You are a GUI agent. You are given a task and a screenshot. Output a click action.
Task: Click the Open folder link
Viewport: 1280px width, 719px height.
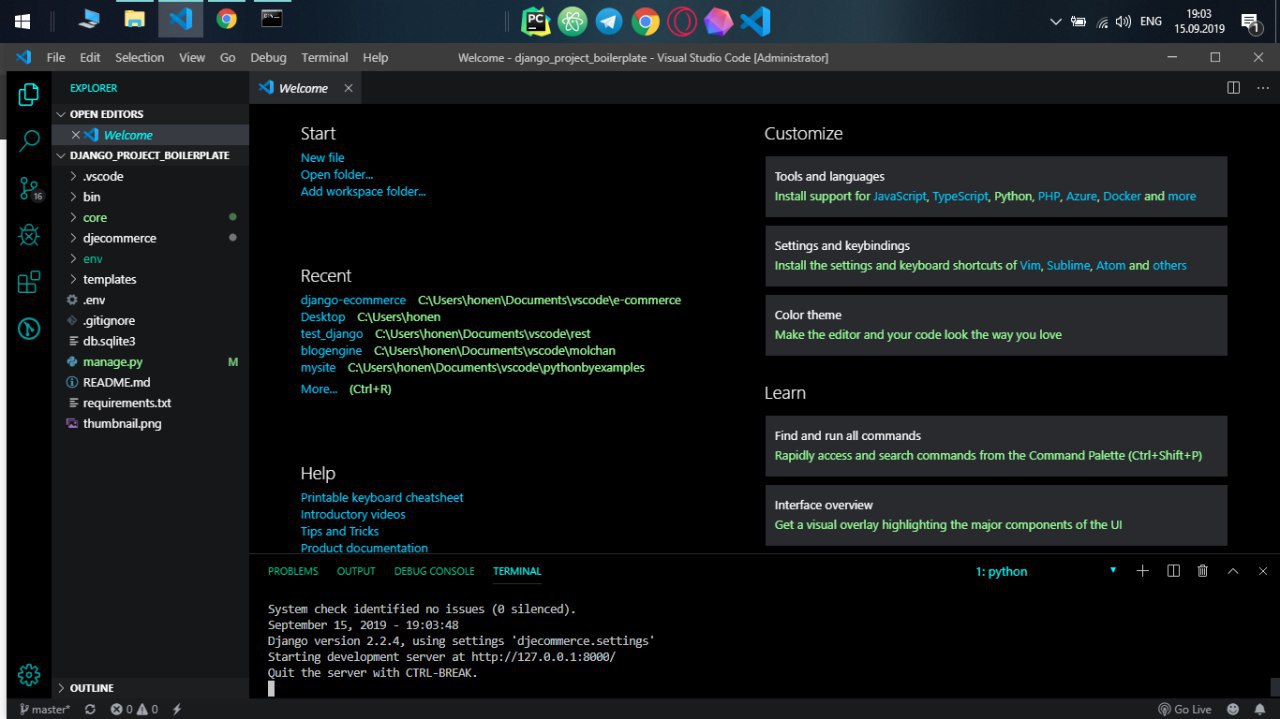point(337,174)
